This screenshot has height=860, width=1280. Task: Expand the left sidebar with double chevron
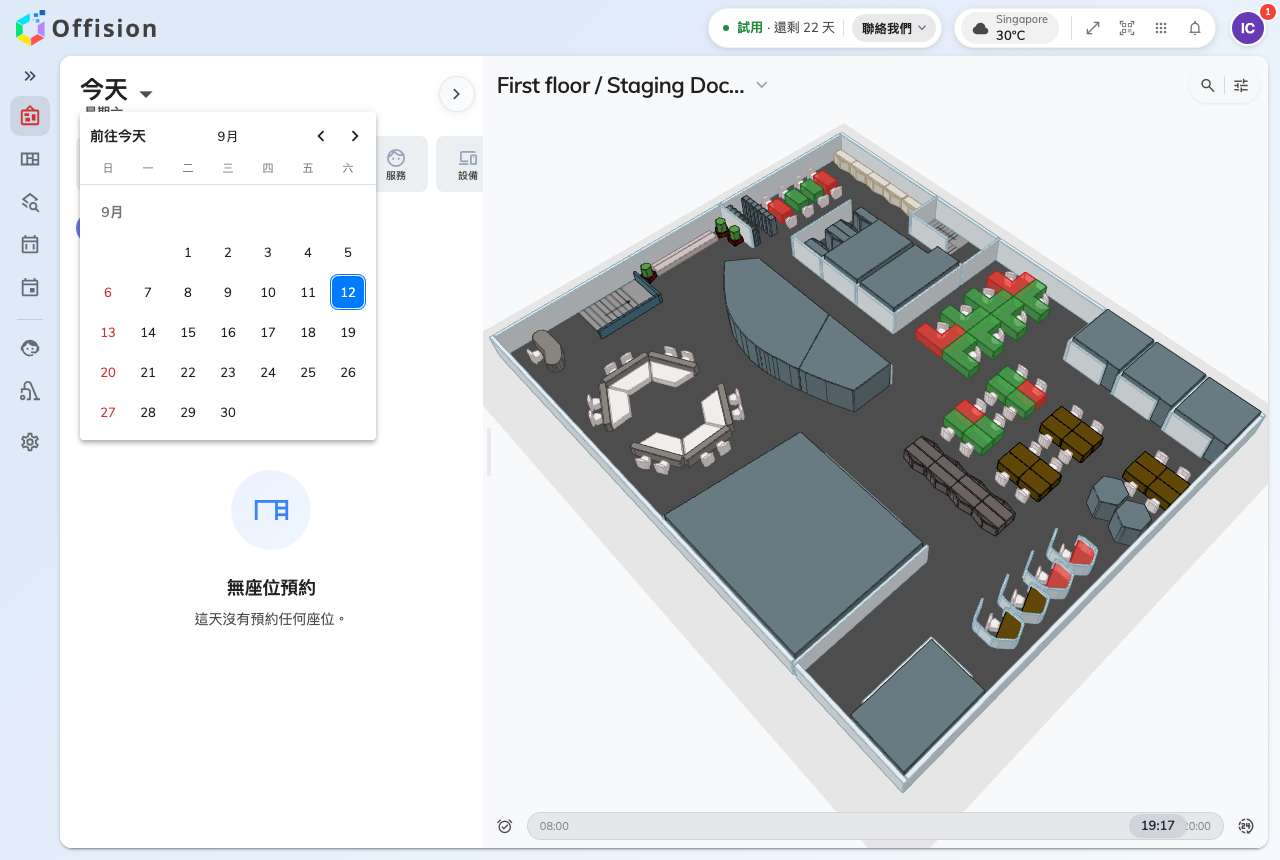point(30,76)
